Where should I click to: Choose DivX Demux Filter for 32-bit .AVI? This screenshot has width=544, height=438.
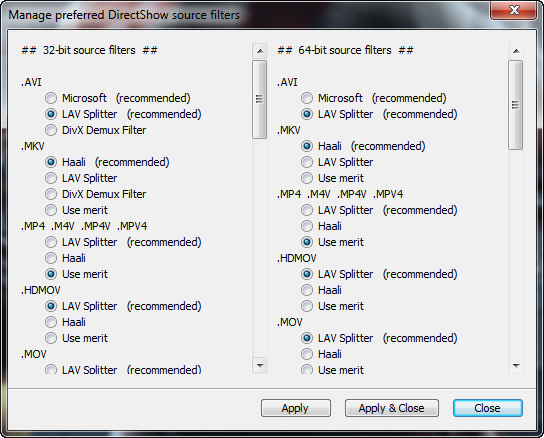tap(51, 130)
